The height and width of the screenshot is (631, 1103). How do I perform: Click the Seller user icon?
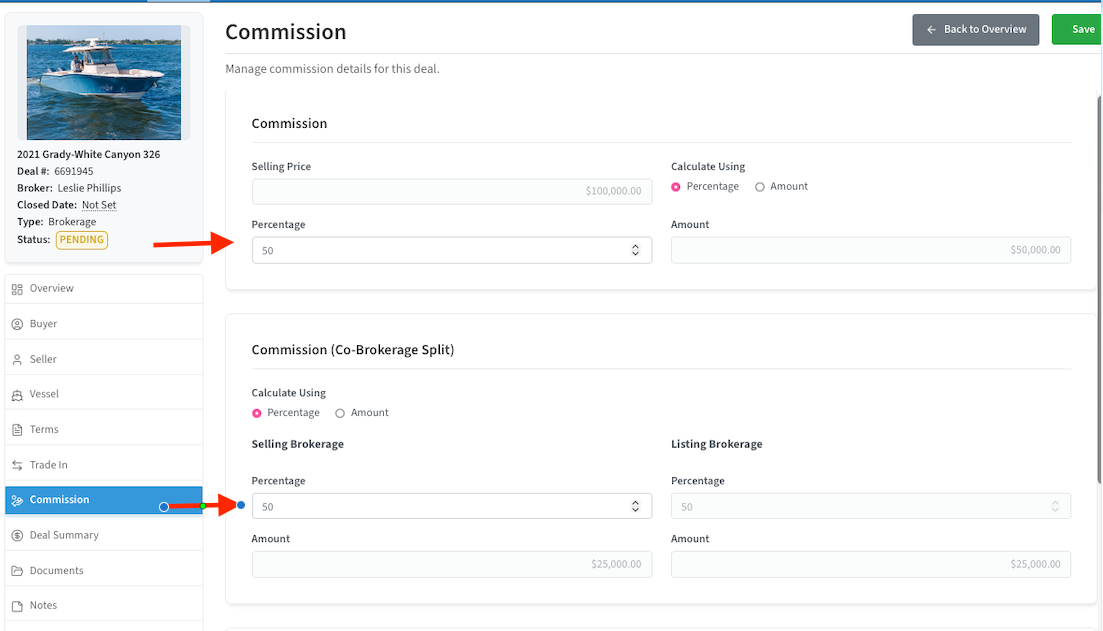point(17,359)
